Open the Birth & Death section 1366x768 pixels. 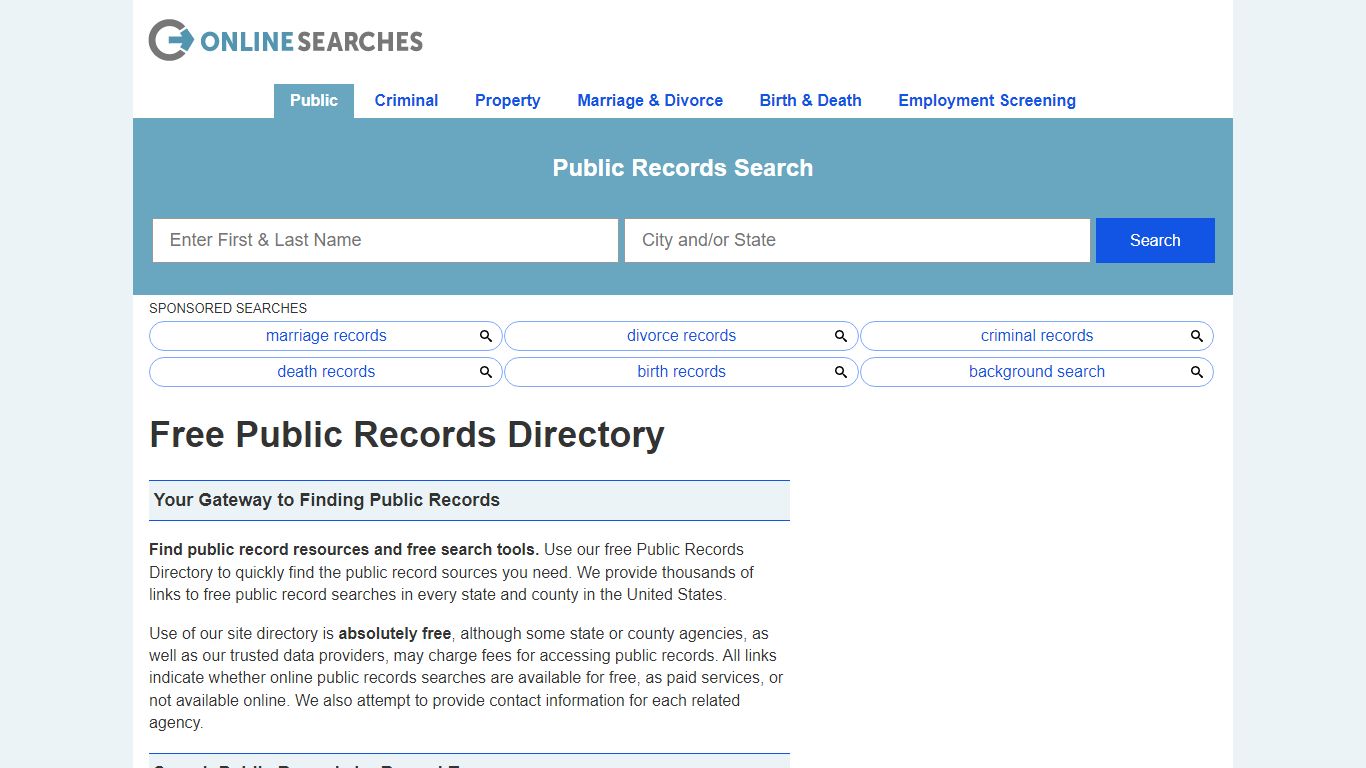(x=810, y=100)
